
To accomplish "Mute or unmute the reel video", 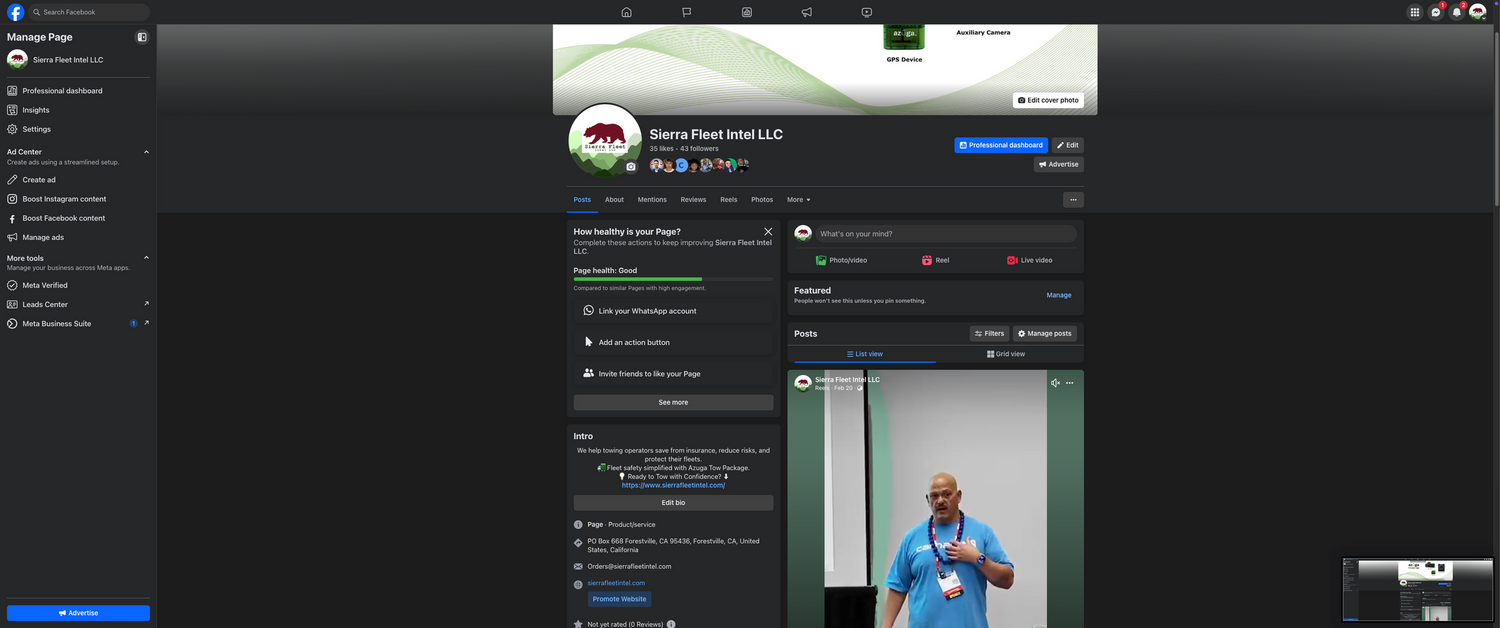I will pos(1055,383).
